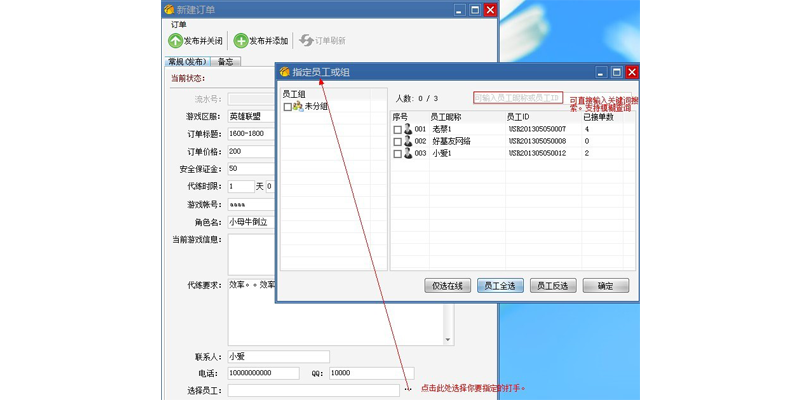
Task: Confirm selection with 确定 button
Action: click(606, 286)
